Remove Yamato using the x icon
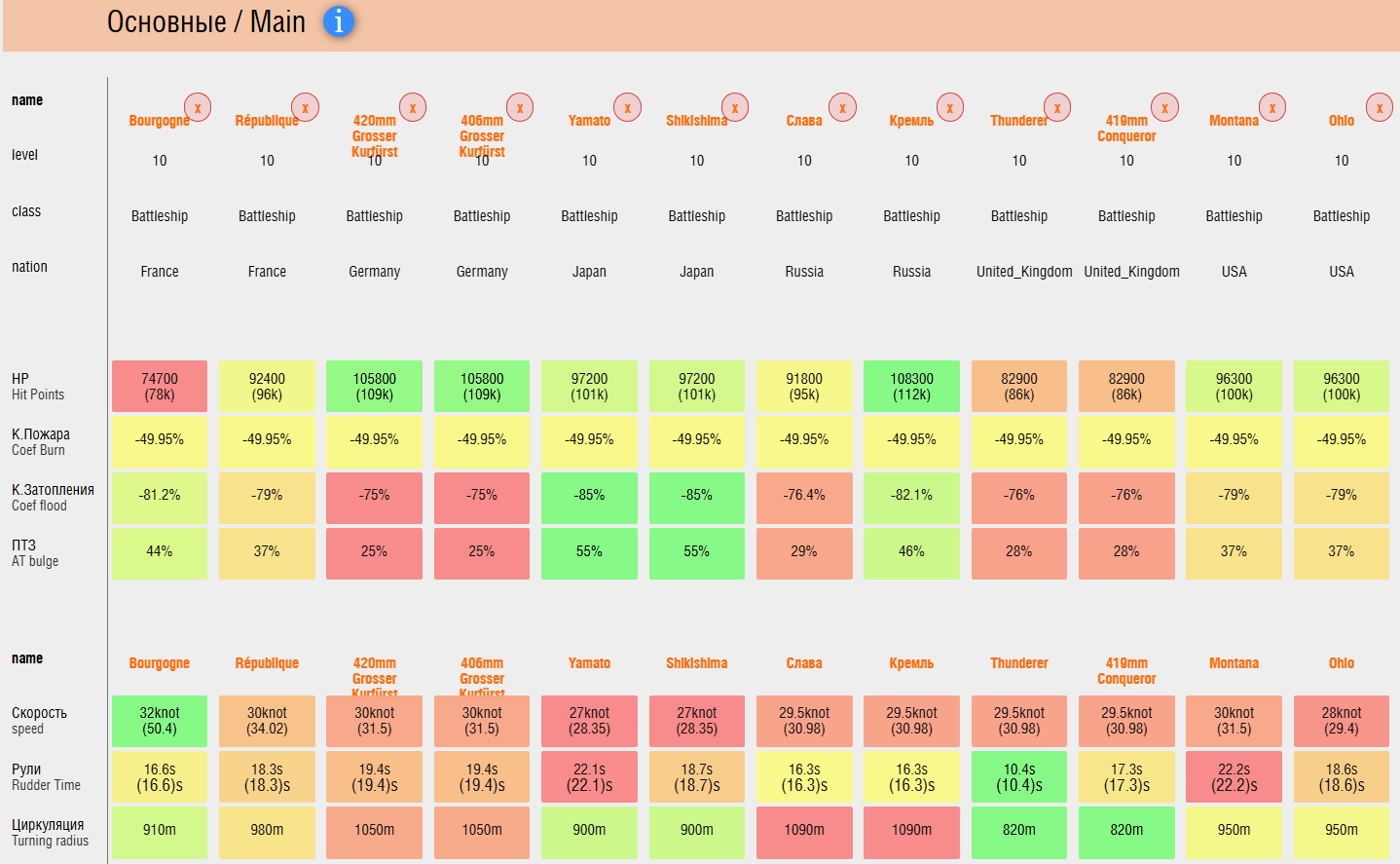 tap(628, 107)
